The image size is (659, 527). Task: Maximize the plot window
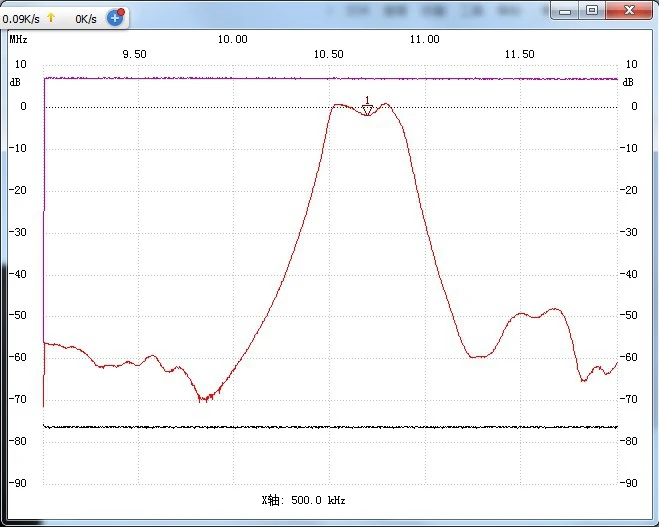click(x=592, y=11)
